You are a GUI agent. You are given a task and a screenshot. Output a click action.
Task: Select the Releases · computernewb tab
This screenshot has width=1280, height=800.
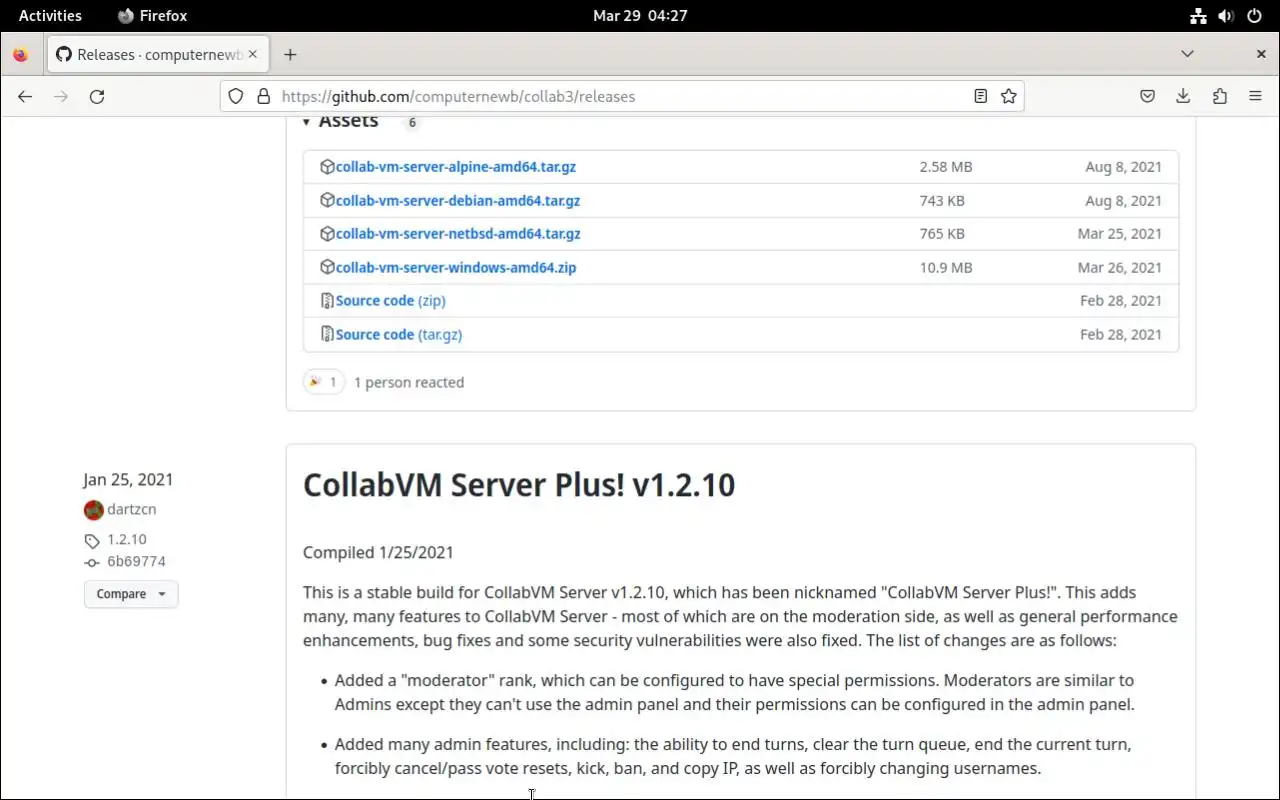pos(158,54)
